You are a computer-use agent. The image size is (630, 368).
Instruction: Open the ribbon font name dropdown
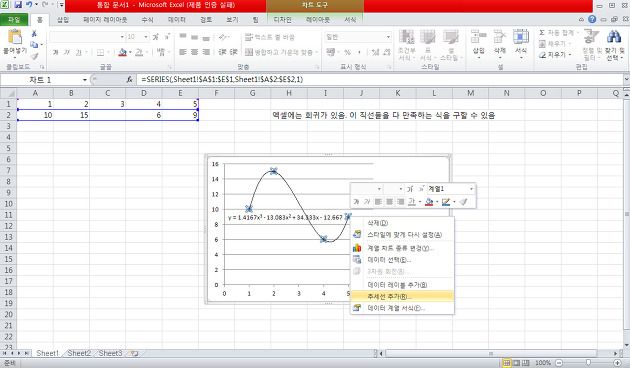[122, 37]
